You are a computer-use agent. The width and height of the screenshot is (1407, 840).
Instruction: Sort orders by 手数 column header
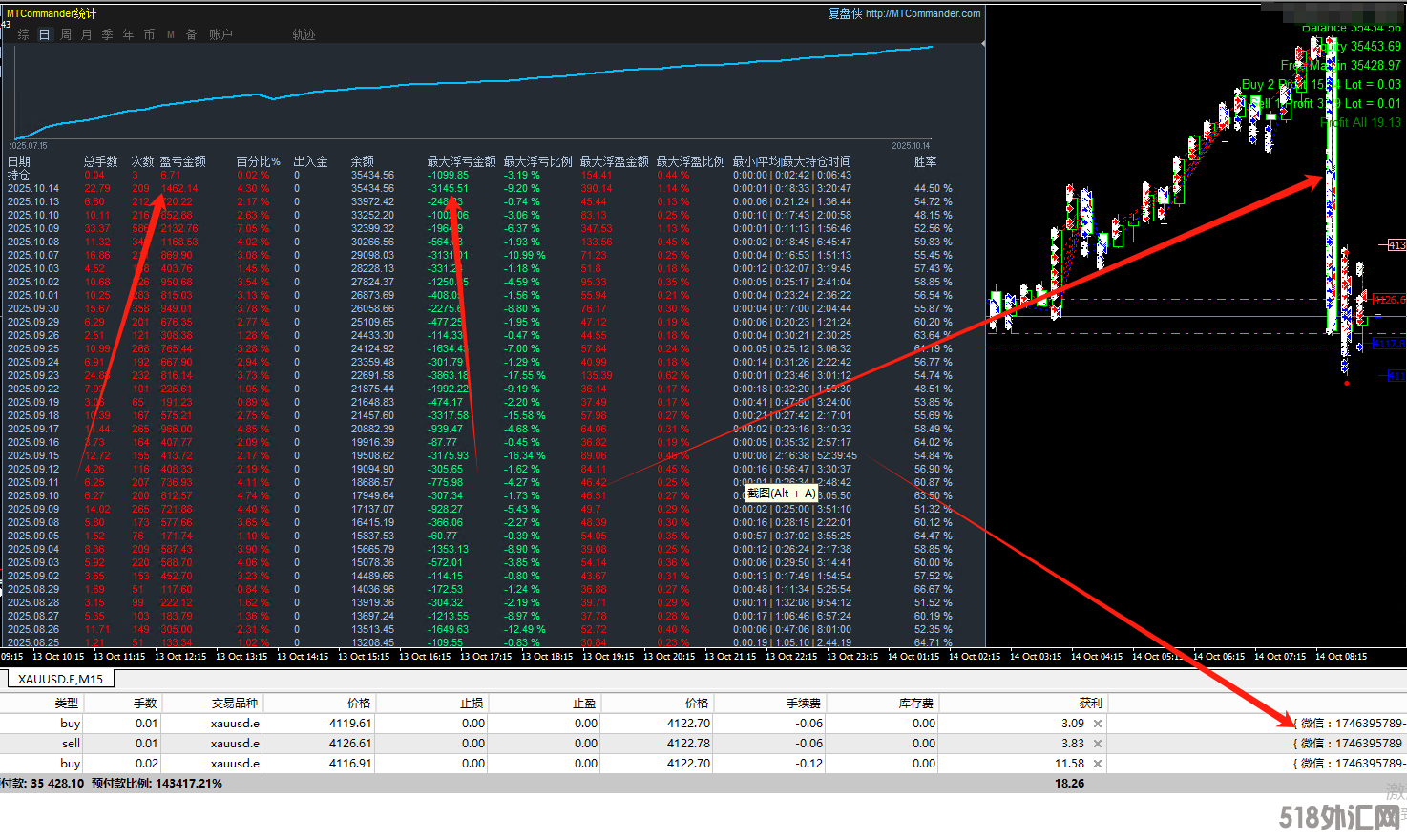tap(145, 703)
